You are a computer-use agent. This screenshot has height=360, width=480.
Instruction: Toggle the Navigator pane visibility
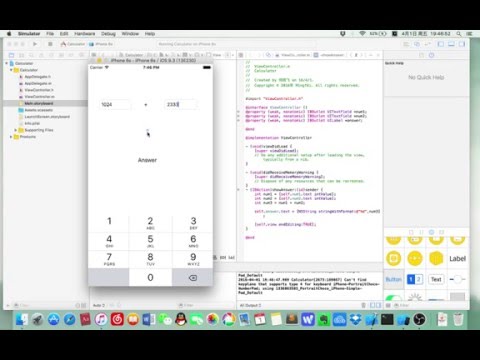pyautogui.click(x=441, y=44)
